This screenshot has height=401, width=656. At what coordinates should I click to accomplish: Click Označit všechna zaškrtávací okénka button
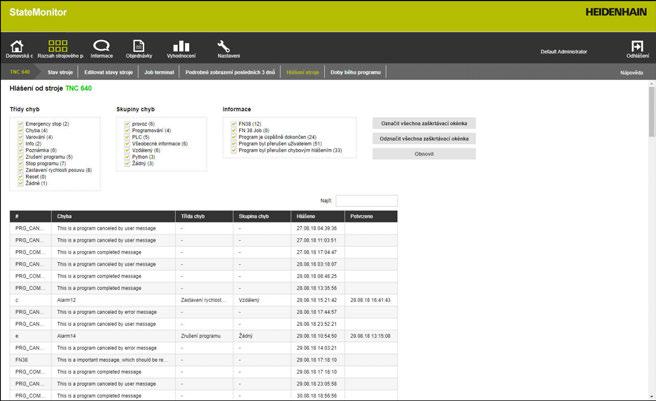click(424, 123)
